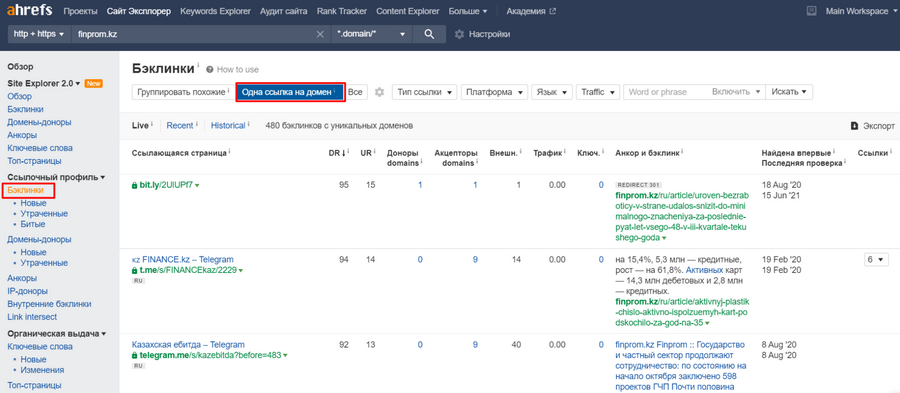900x393 pixels.
Task: Switch to the Recent tab
Action: pyautogui.click(x=180, y=126)
